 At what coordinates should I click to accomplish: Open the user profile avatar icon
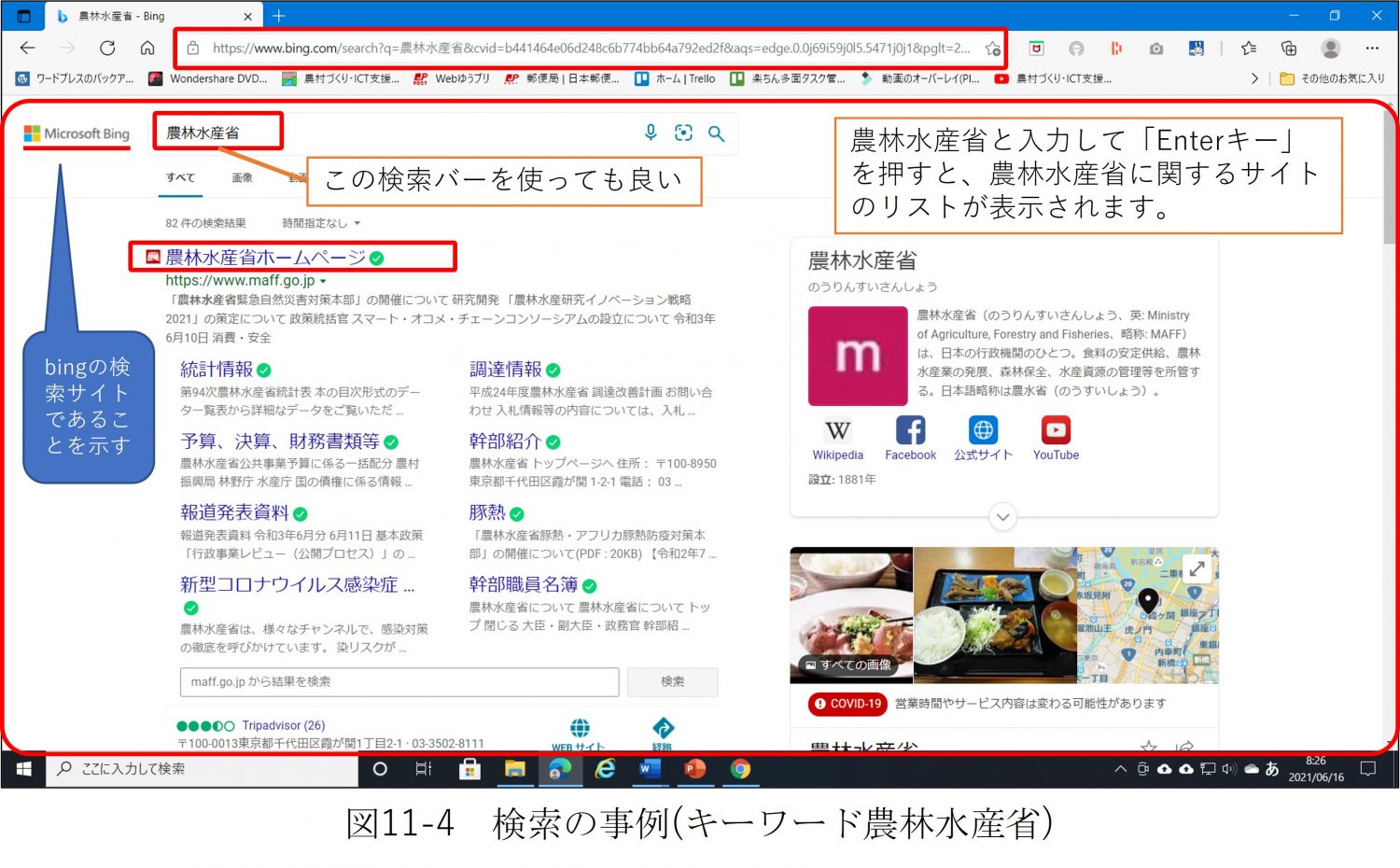pos(1331,49)
